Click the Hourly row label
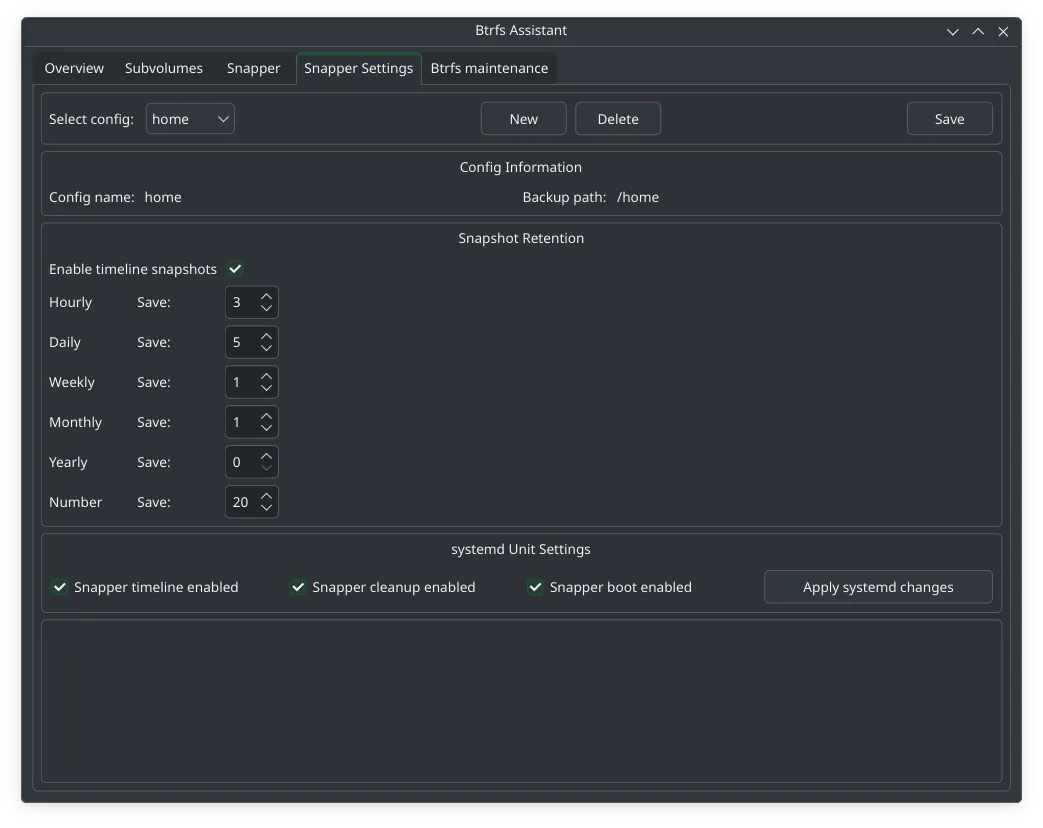Screen dimensions: 1043x828 [x=71, y=303]
